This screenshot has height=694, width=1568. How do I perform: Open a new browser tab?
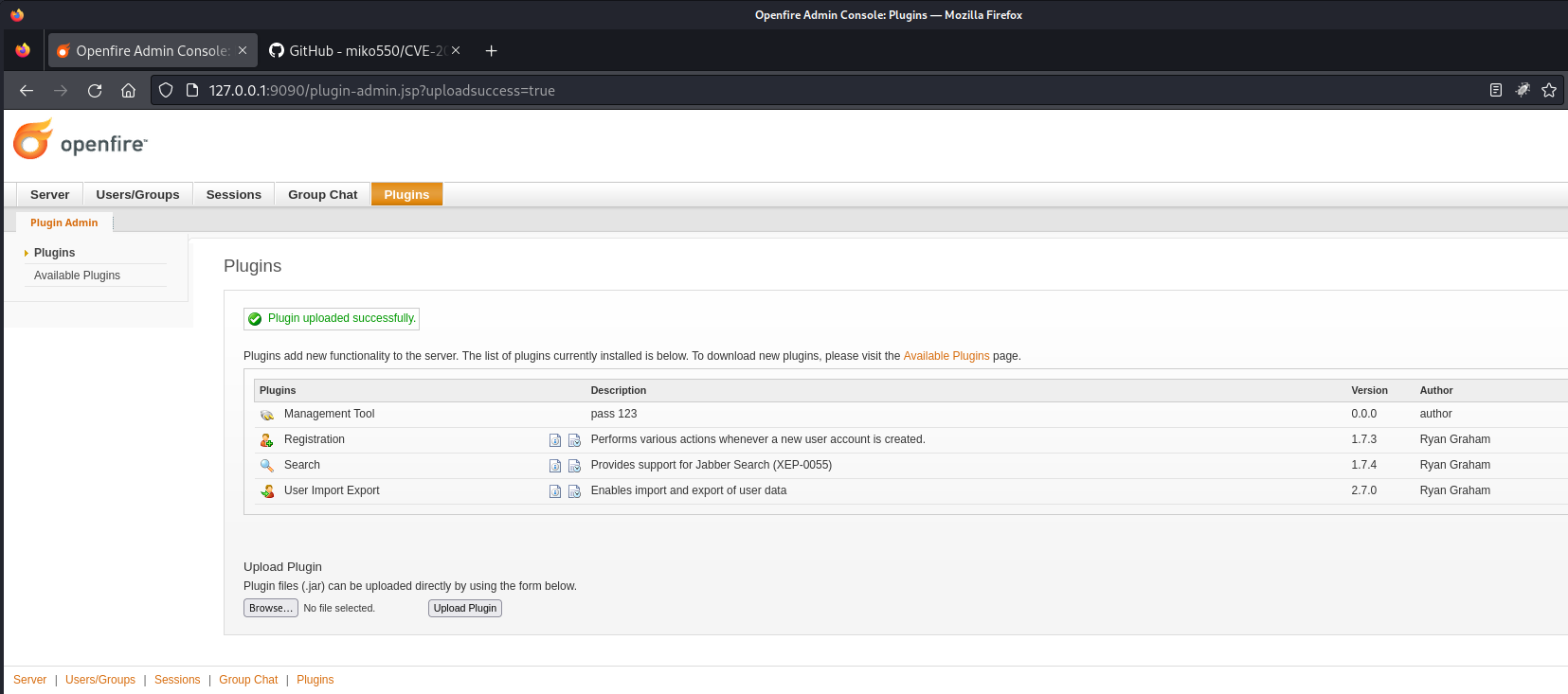point(491,51)
